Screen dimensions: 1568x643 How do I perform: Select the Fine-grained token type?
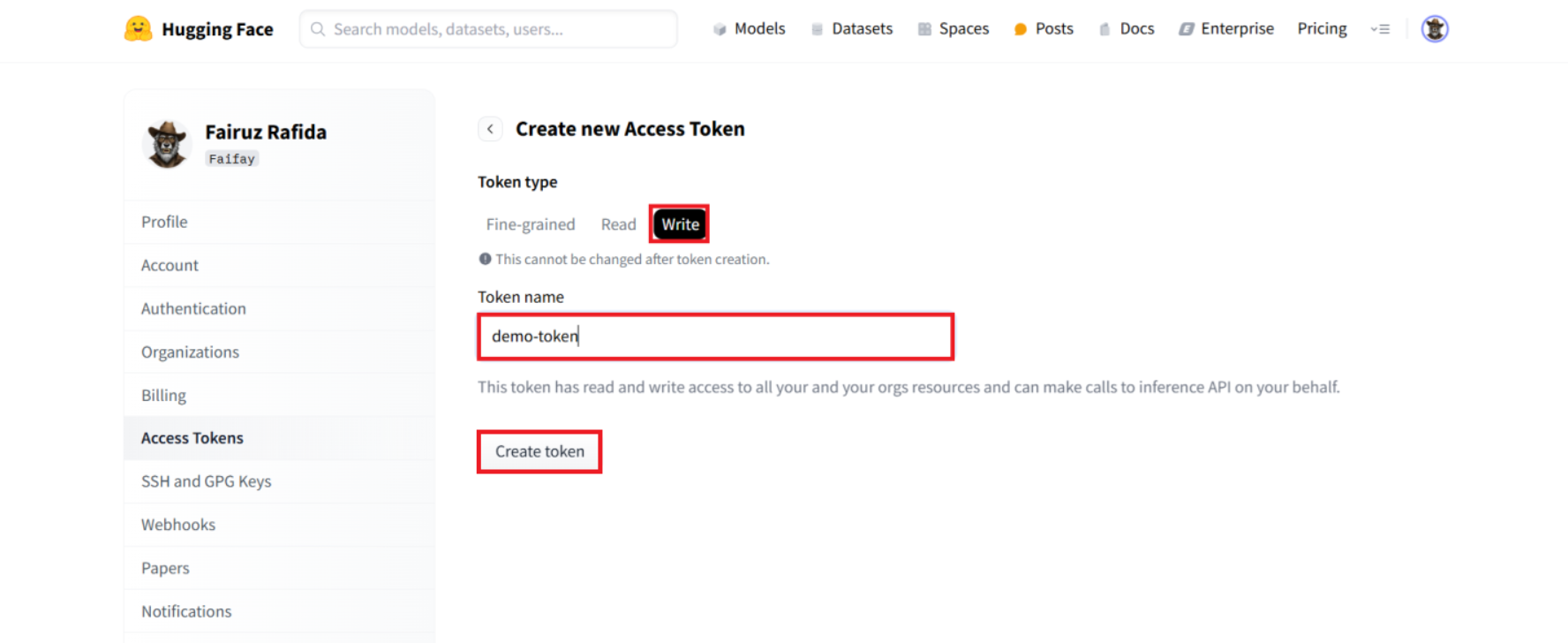click(x=530, y=224)
